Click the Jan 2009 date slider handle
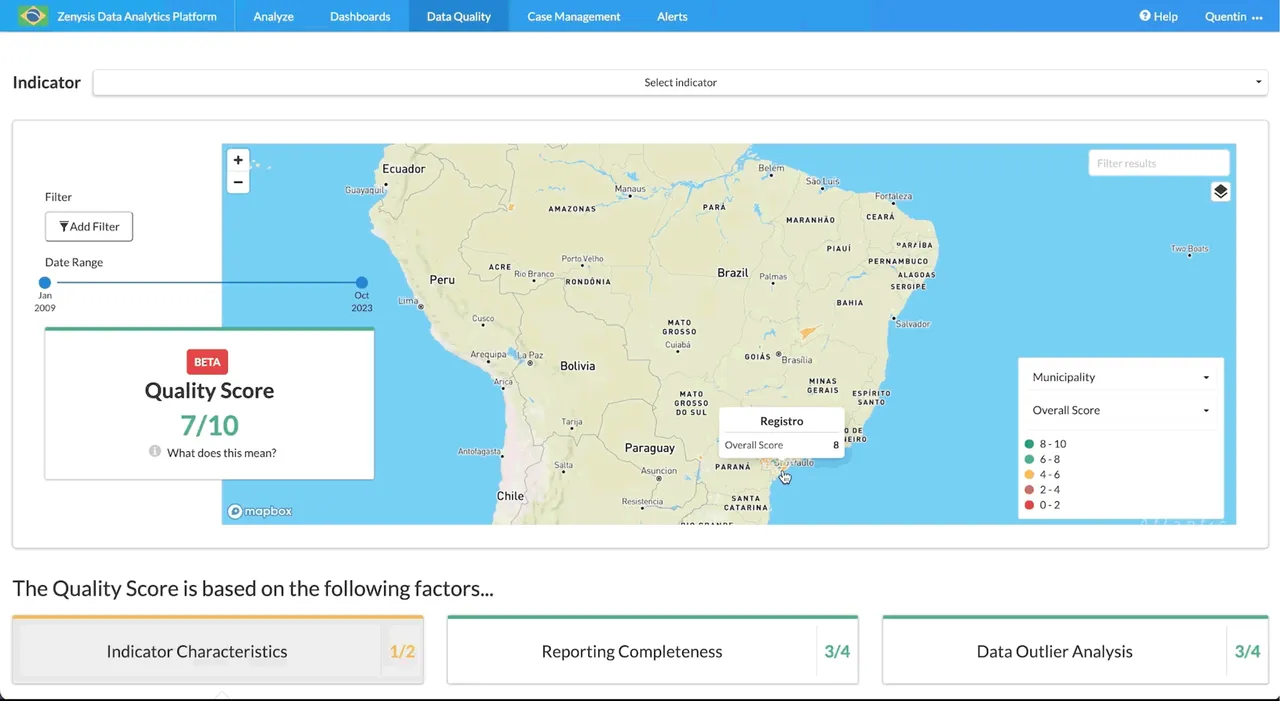1280x701 pixels. coord(45,283)
